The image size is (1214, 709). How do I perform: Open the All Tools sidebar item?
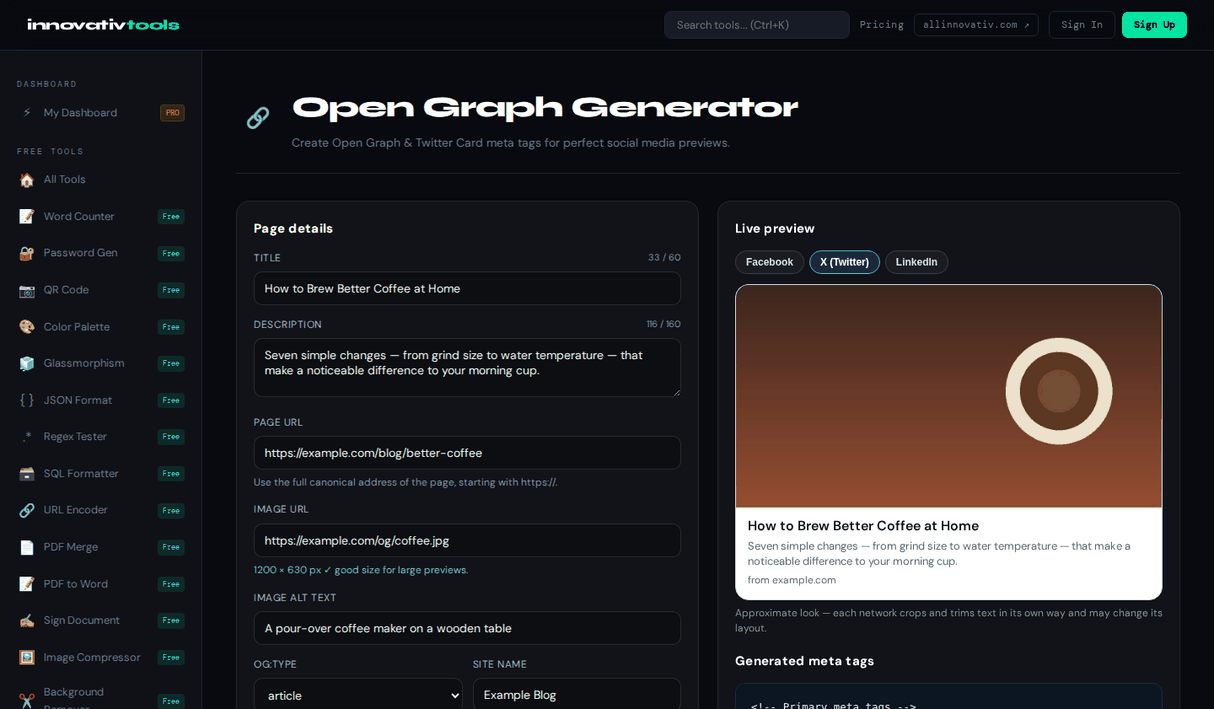(101, 180)
